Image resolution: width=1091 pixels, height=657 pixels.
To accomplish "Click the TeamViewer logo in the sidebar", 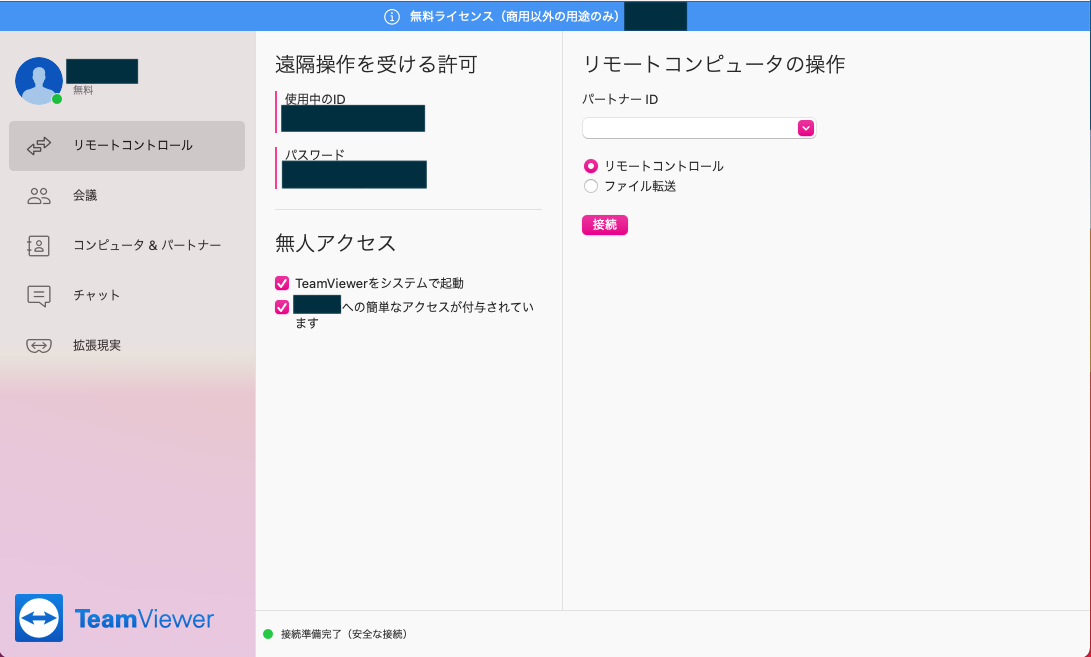I will click(39, 618).
